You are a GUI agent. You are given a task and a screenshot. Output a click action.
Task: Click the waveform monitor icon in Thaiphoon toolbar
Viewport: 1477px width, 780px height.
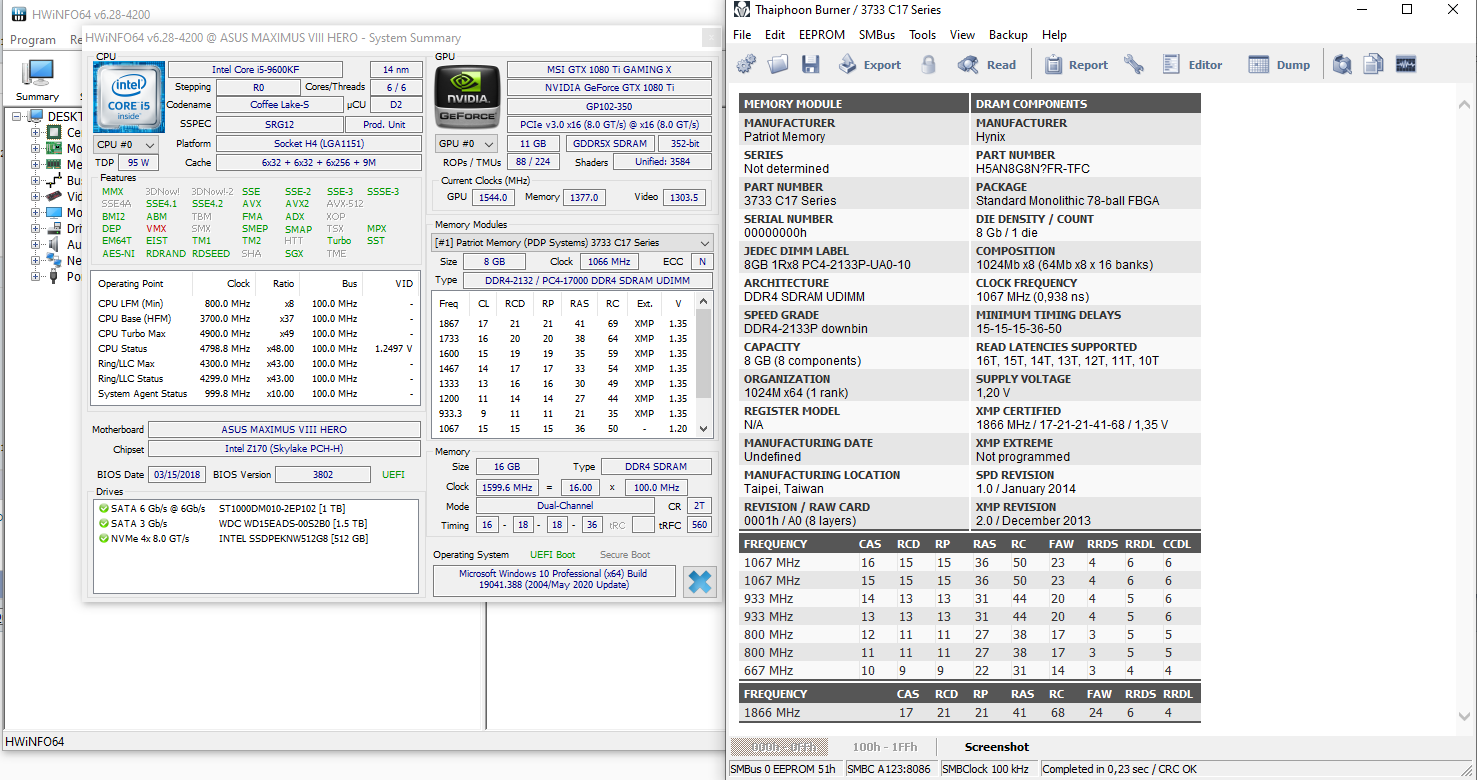(1406, 65)
